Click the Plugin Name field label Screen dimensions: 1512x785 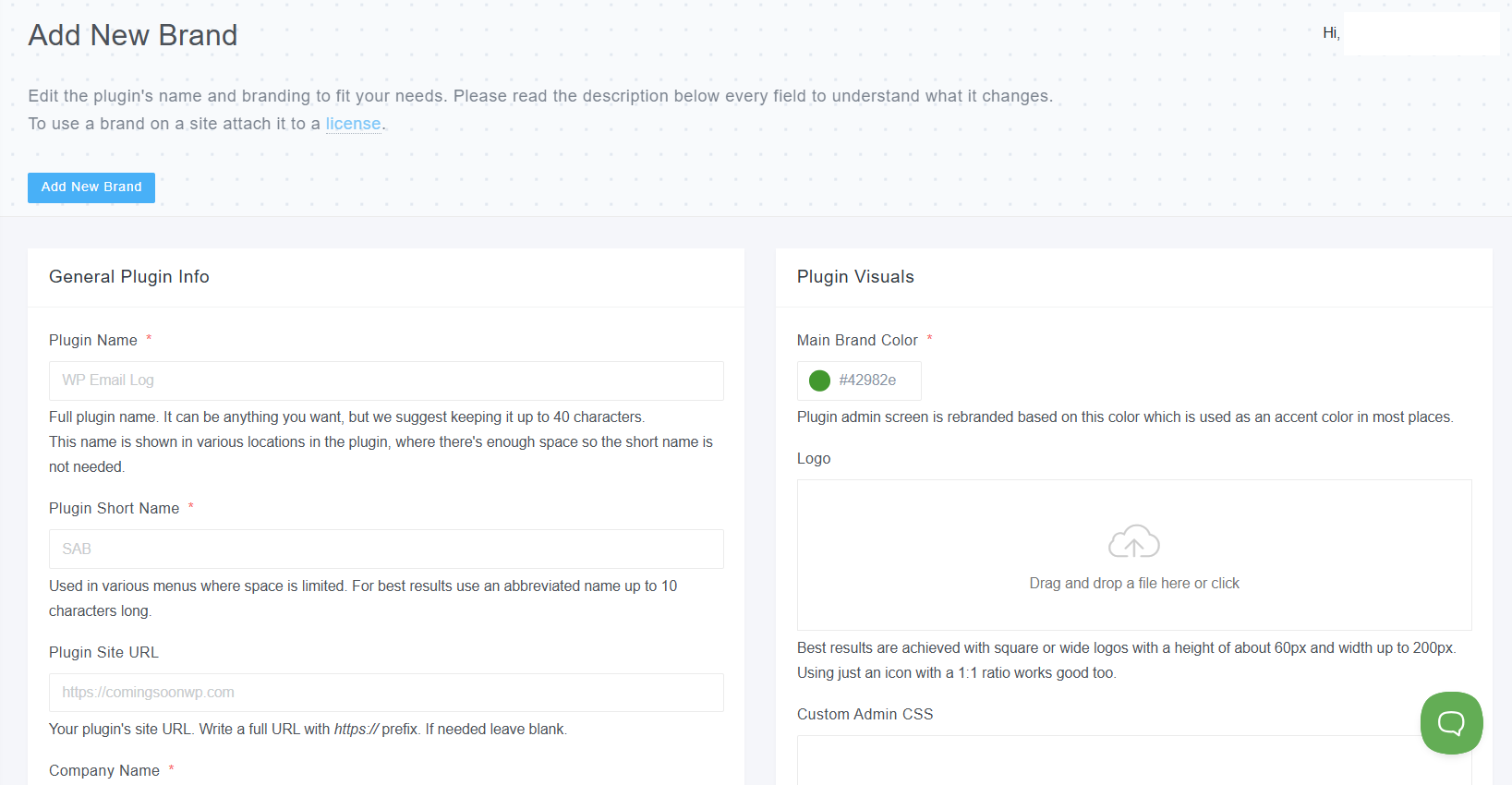(x=93, y=341)
